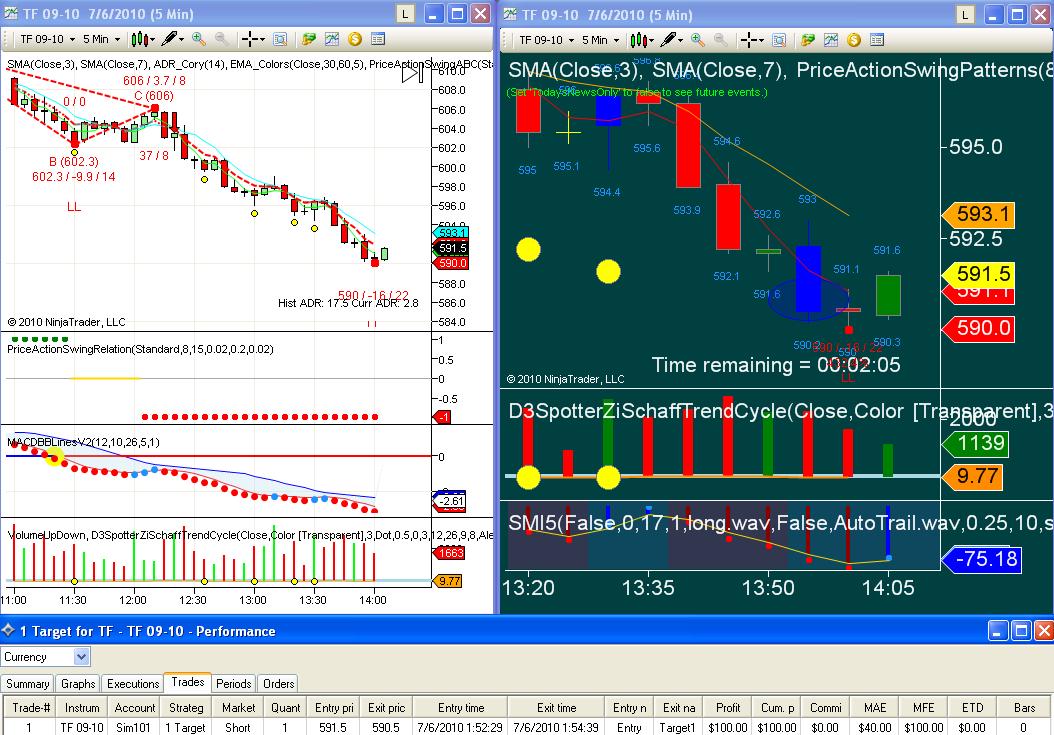
Task: Open chart properties icon in right chart toolbar
Action: (877, 40)
